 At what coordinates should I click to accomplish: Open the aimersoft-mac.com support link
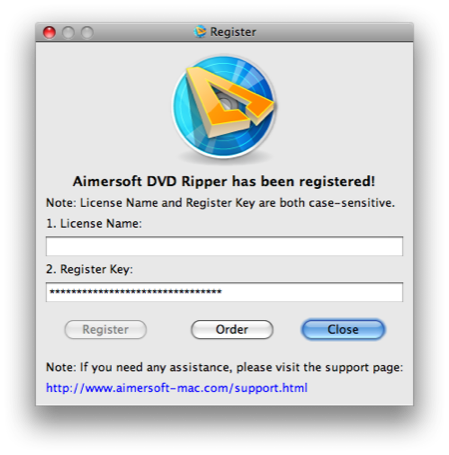[x=177, y=388]
